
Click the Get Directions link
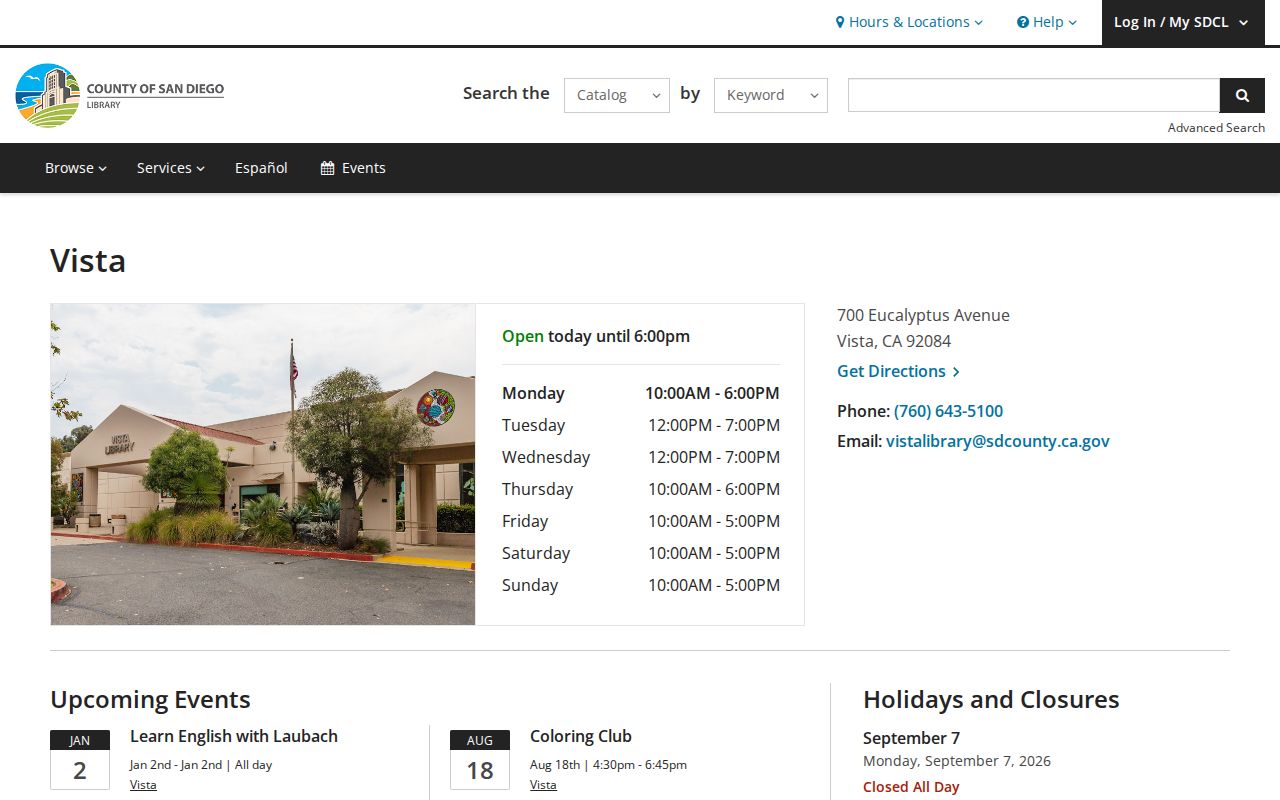(899, 371)
